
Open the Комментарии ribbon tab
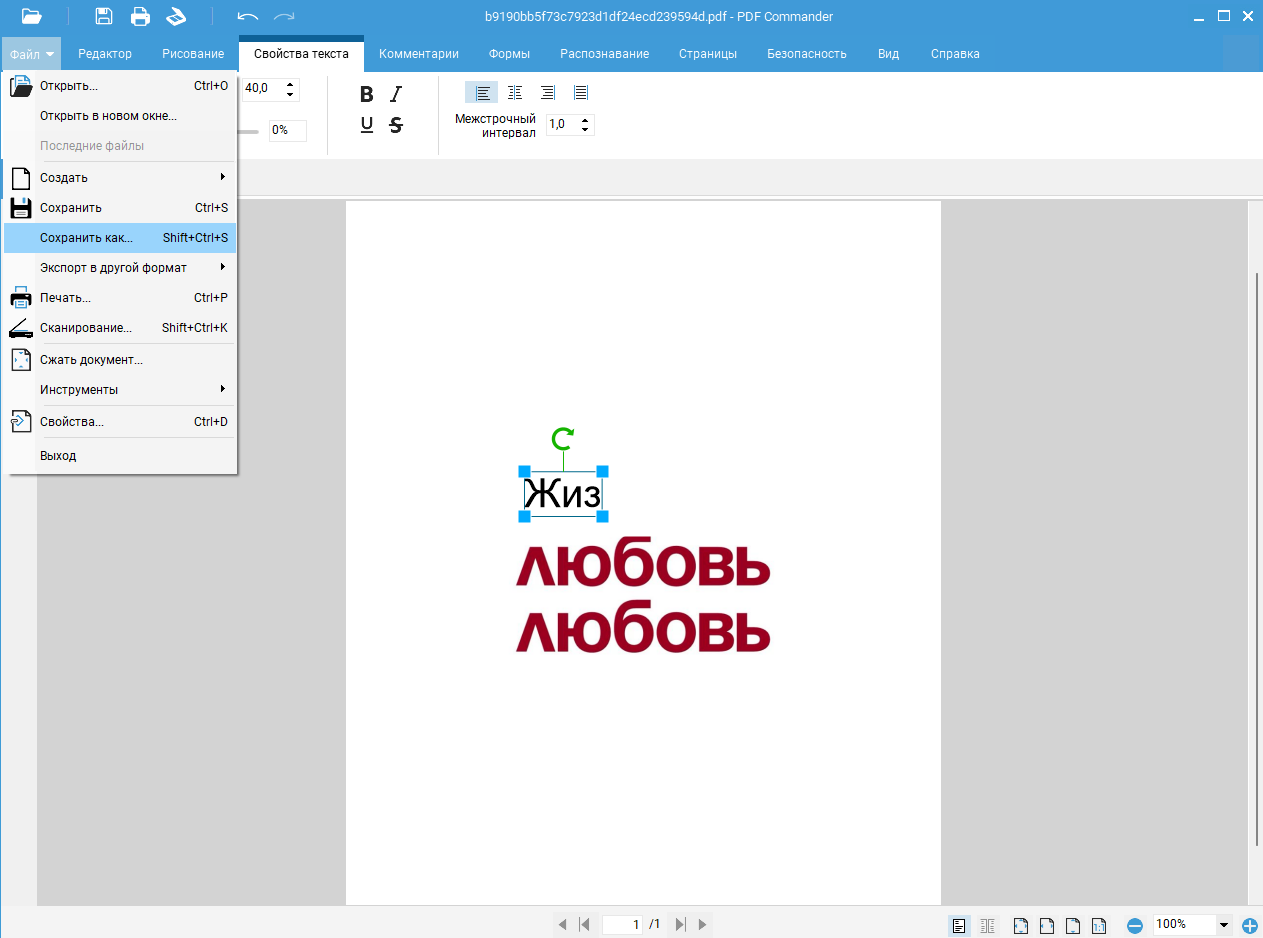click(x=419, y=54)
